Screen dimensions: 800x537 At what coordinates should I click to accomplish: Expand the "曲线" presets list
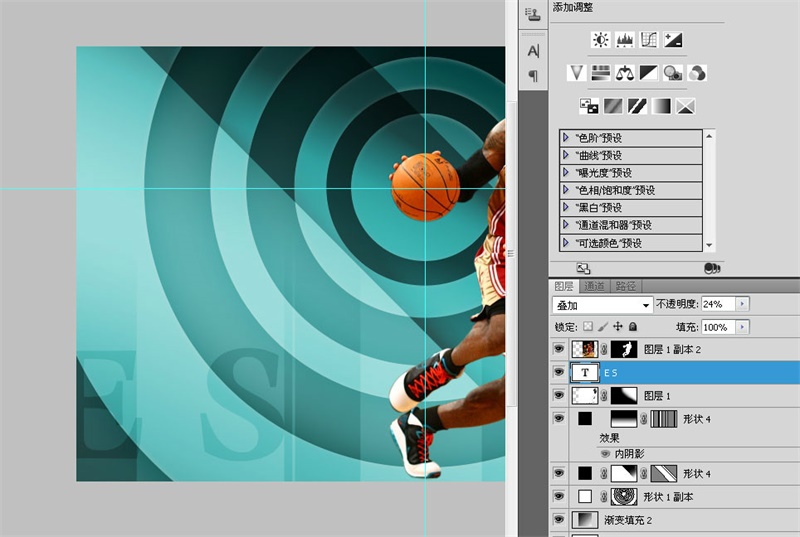point(567,155)
